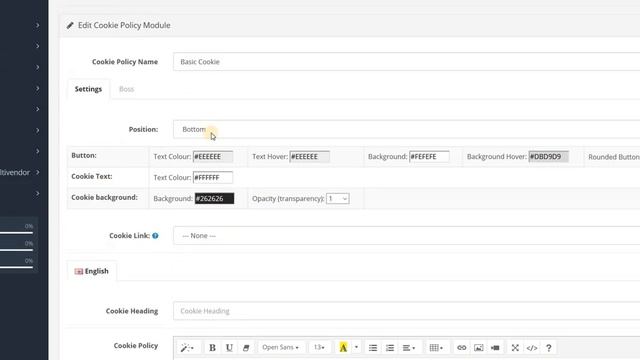Image resolution: width=640 pixels, height=360 pixels.
Task: Click Button Text Hover colour field
Action: 309,156
